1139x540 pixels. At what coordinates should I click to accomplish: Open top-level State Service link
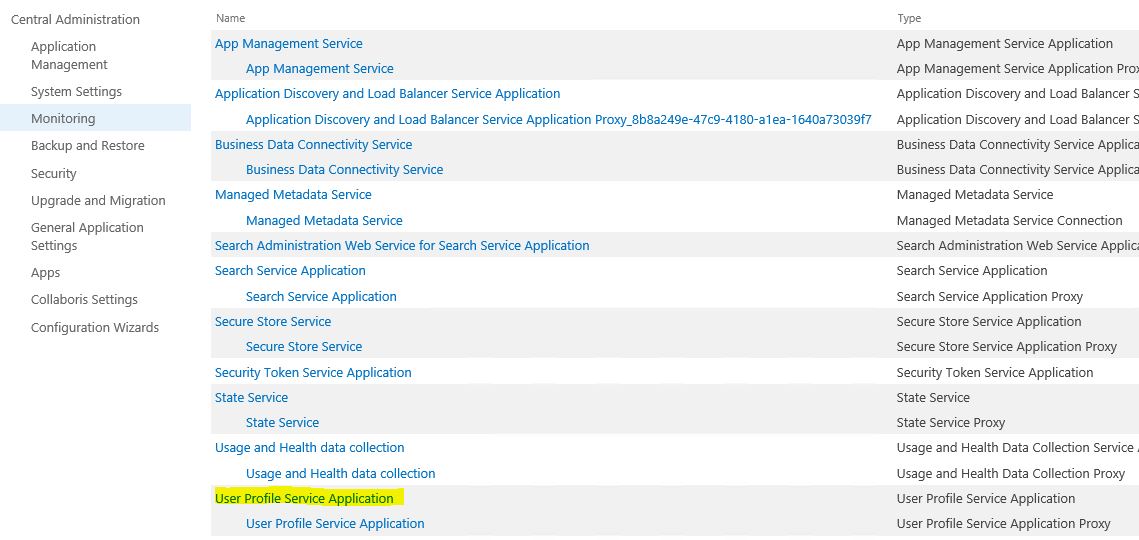pos(251,398)
